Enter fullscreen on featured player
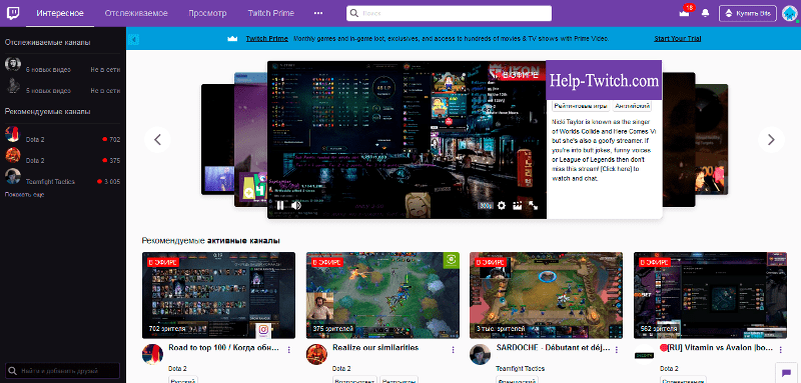 coord(533,205)
